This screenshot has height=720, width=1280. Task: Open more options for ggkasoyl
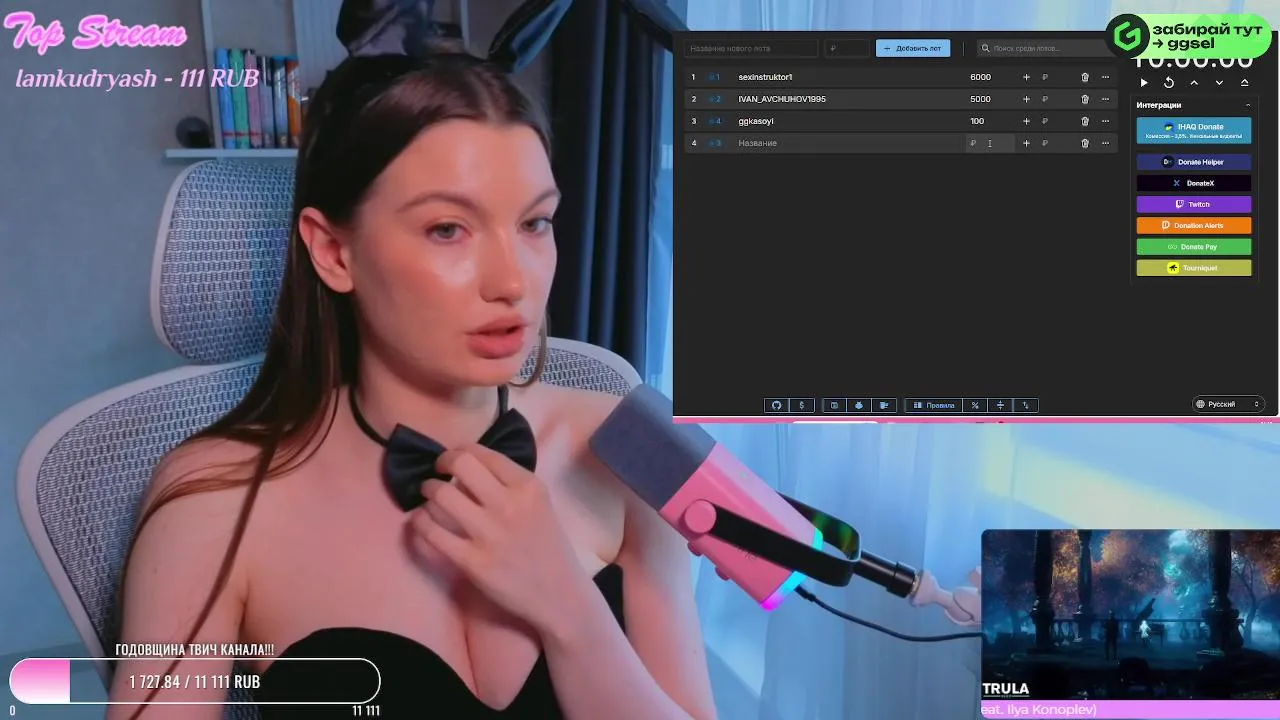1105,121
